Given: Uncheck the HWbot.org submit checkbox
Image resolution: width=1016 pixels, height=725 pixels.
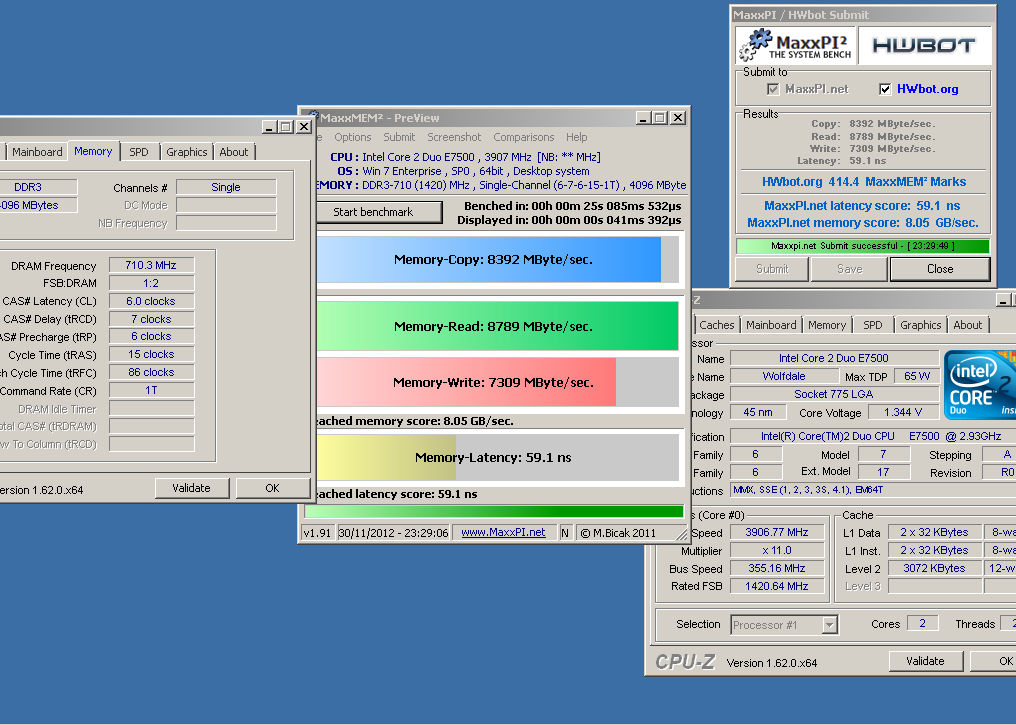Looking at the screenshot, I should coord(885,89).
